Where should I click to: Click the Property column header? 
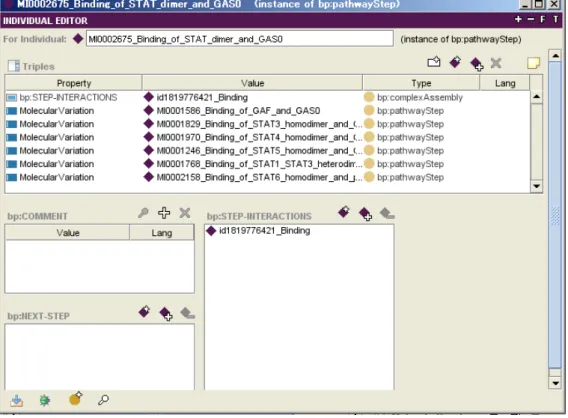74,83
